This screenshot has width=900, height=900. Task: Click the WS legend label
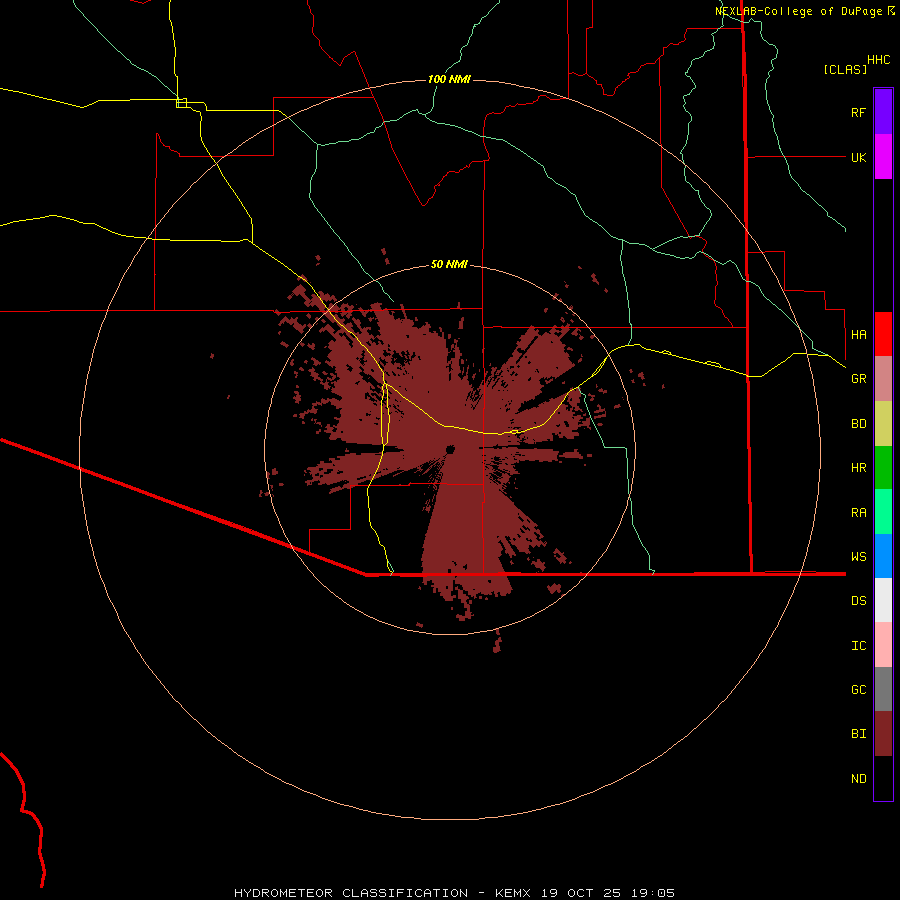pos(858,557)
